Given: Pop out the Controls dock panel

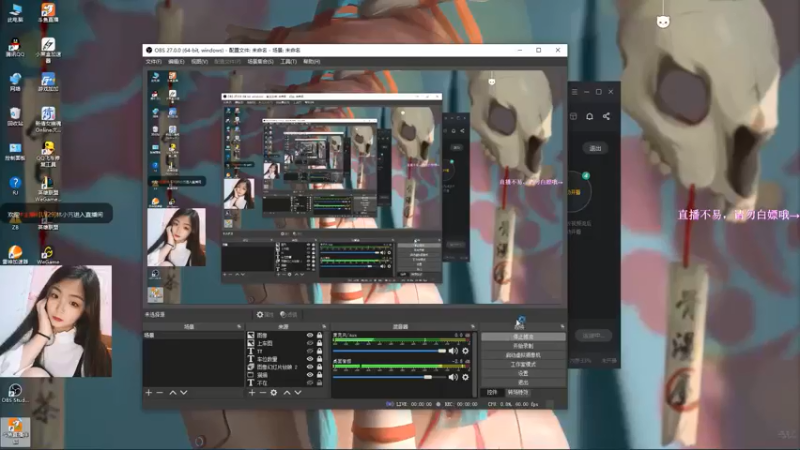Looking at the screenshot, I should pos(562,327).
